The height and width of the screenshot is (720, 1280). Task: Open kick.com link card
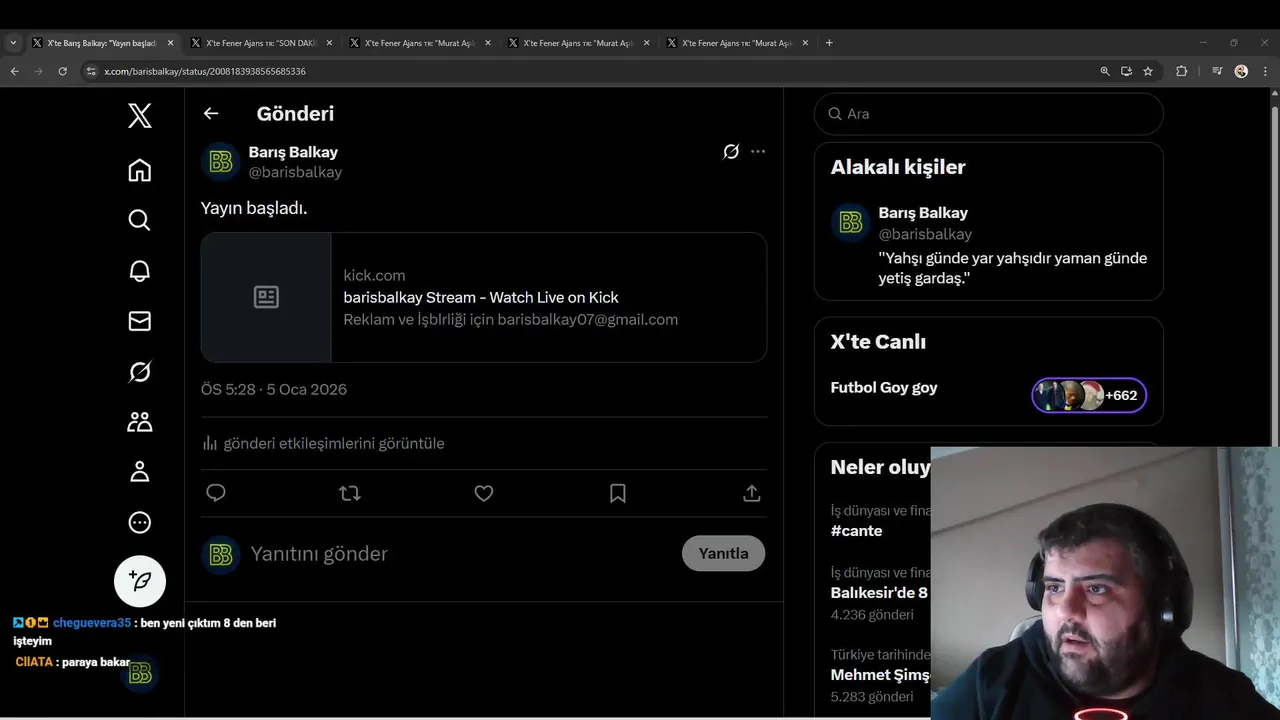coord(484,297)
